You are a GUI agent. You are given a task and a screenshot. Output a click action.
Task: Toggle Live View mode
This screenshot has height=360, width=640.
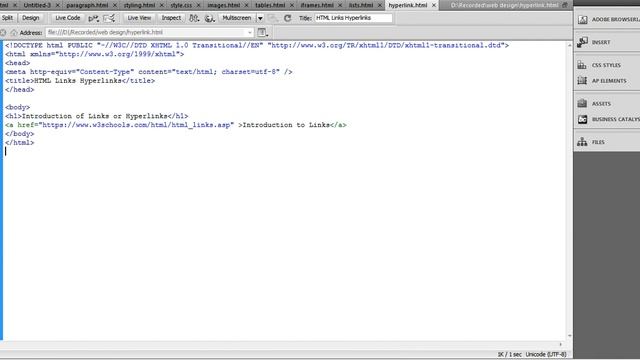(139, 18)
